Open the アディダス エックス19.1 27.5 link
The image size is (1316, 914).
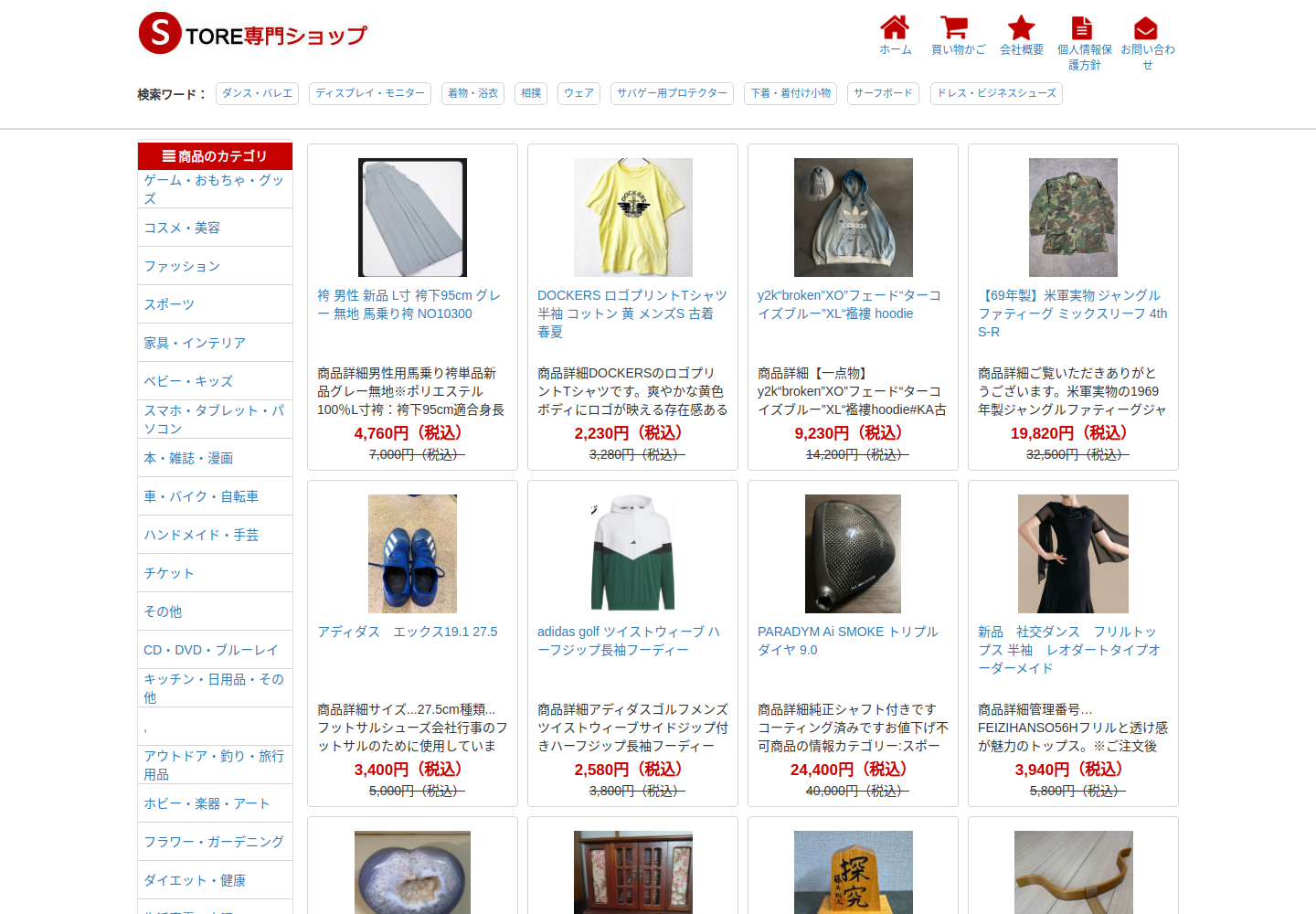408,632
